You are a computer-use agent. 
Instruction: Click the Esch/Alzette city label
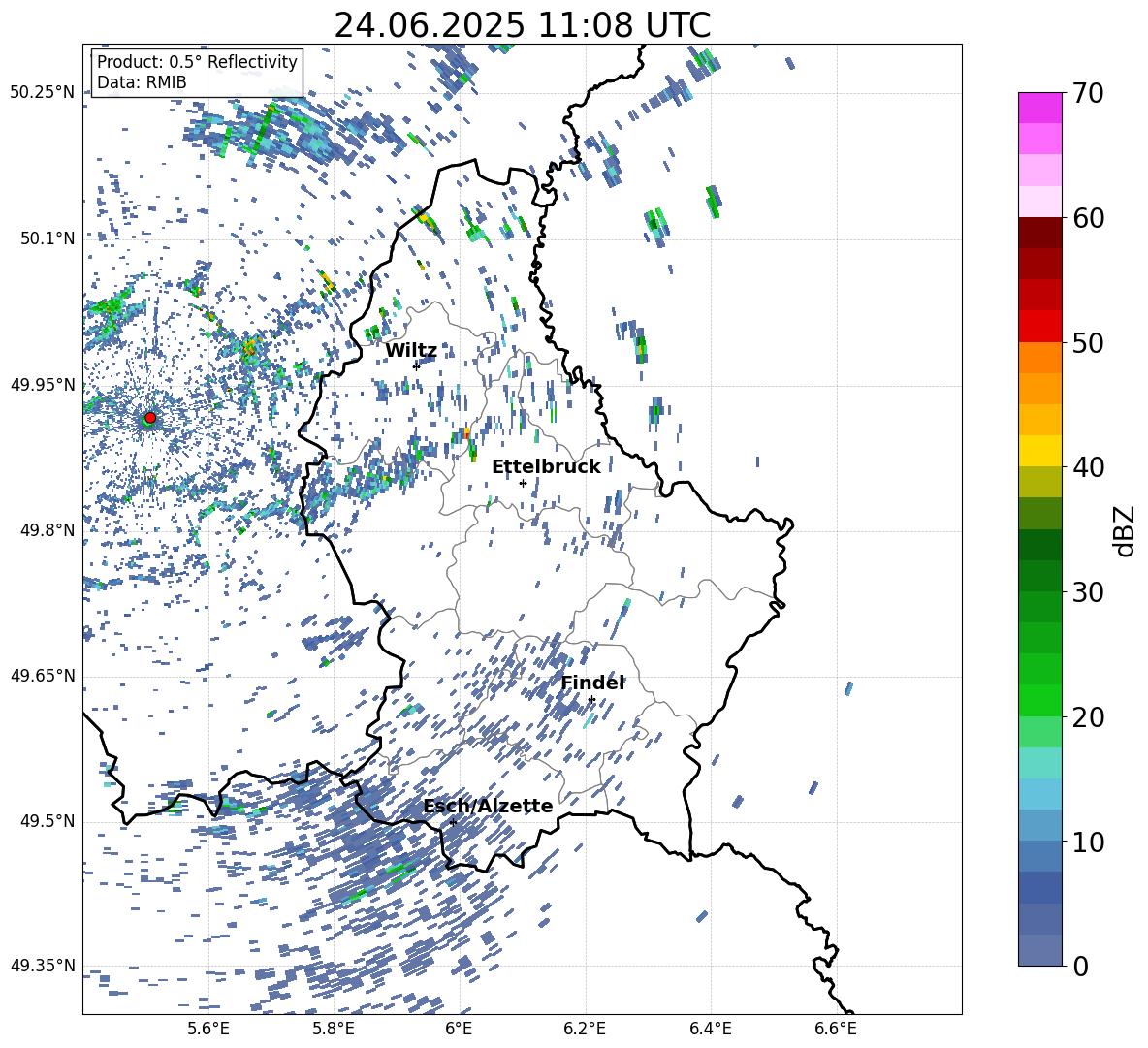coord(488,807)
